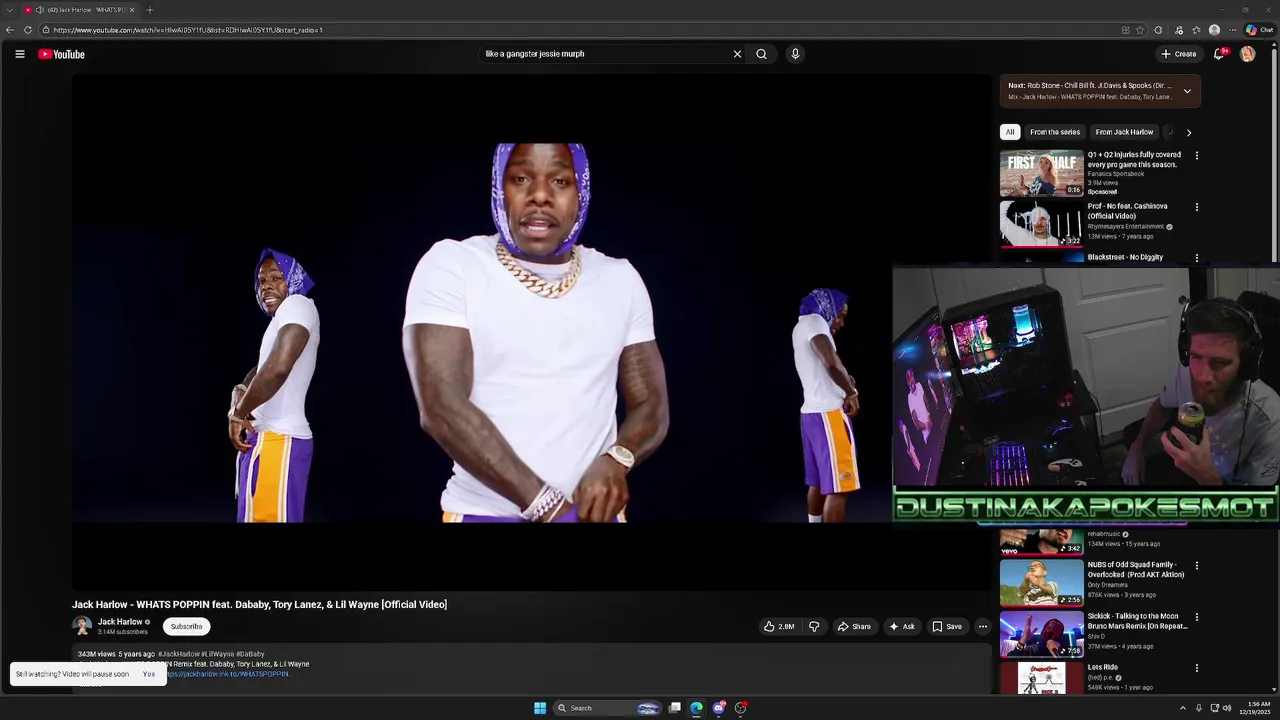This screenshot has width=1280, height=720.
Task: Open Jack Harlow channel avatar
Action: pyautogui.click(x=82, y=626)
